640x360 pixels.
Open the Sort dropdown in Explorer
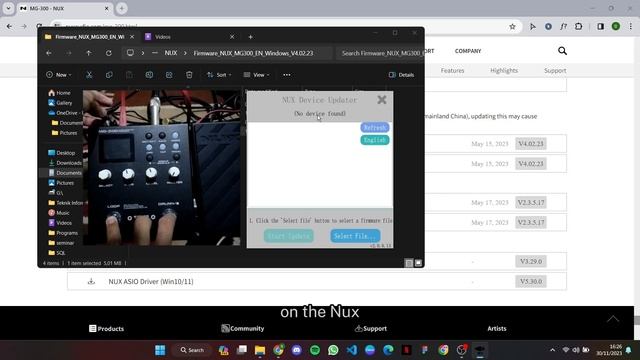pyautogui.click(x=219, y=75)
